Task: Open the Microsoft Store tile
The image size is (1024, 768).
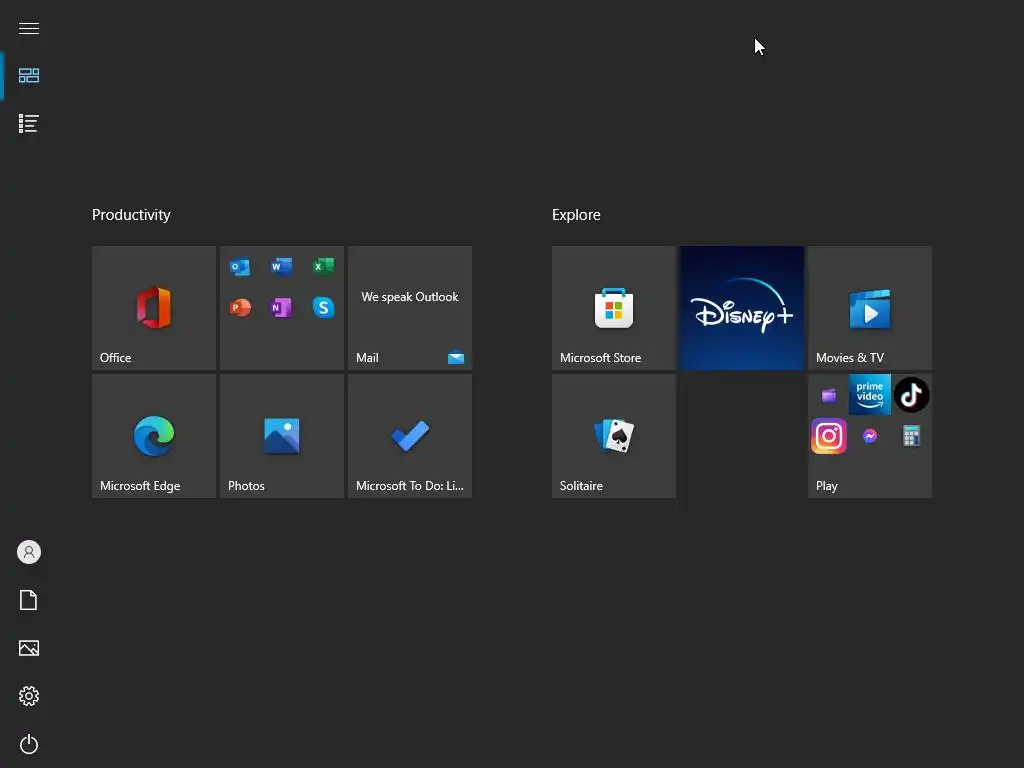Action: [x=614, y=308]
